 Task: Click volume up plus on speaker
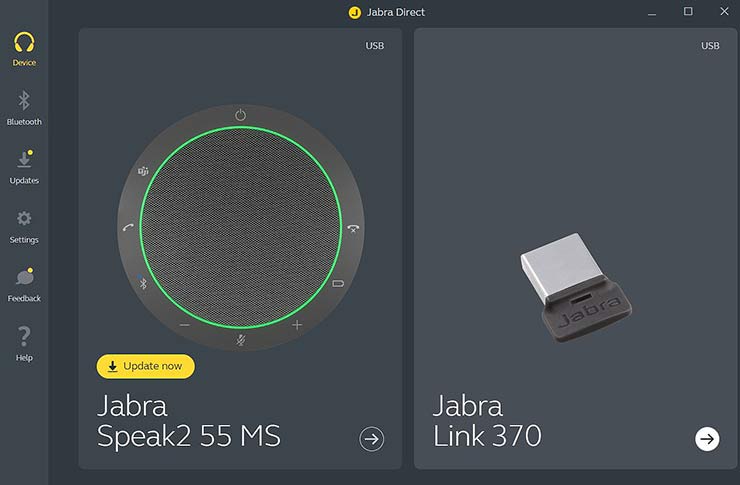(297, 325)
